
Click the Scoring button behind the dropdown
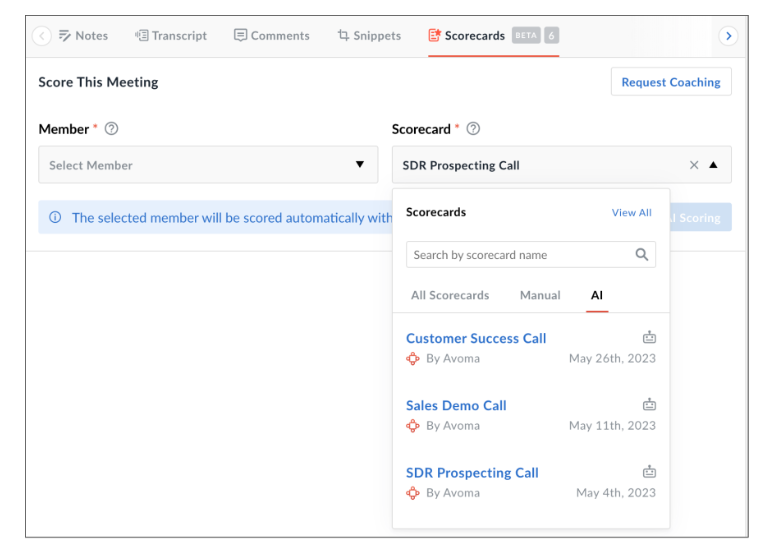[700, 217]
